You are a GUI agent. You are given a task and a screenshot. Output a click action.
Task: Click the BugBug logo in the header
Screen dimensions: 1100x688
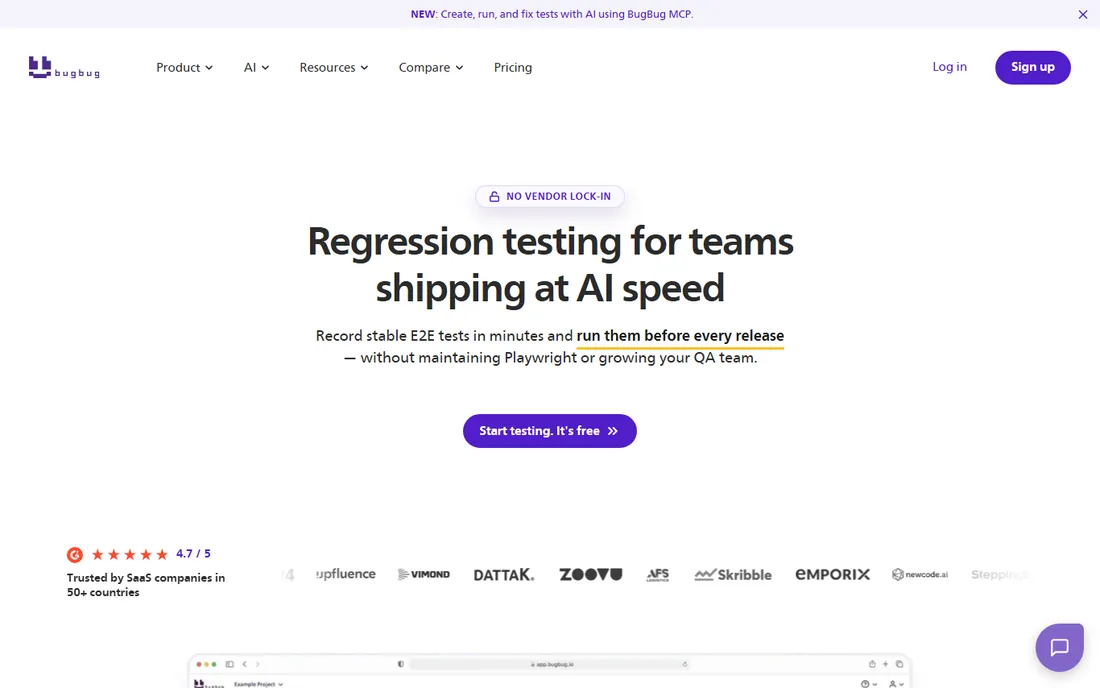click(x=64, y=67)
